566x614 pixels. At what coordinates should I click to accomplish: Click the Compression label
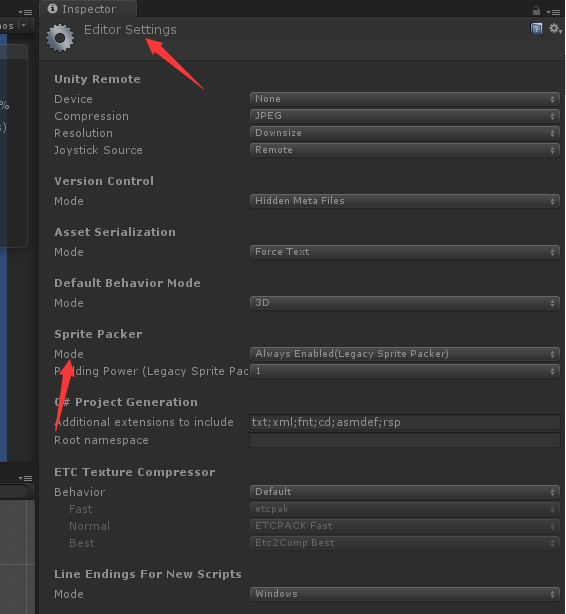(91, 116)
